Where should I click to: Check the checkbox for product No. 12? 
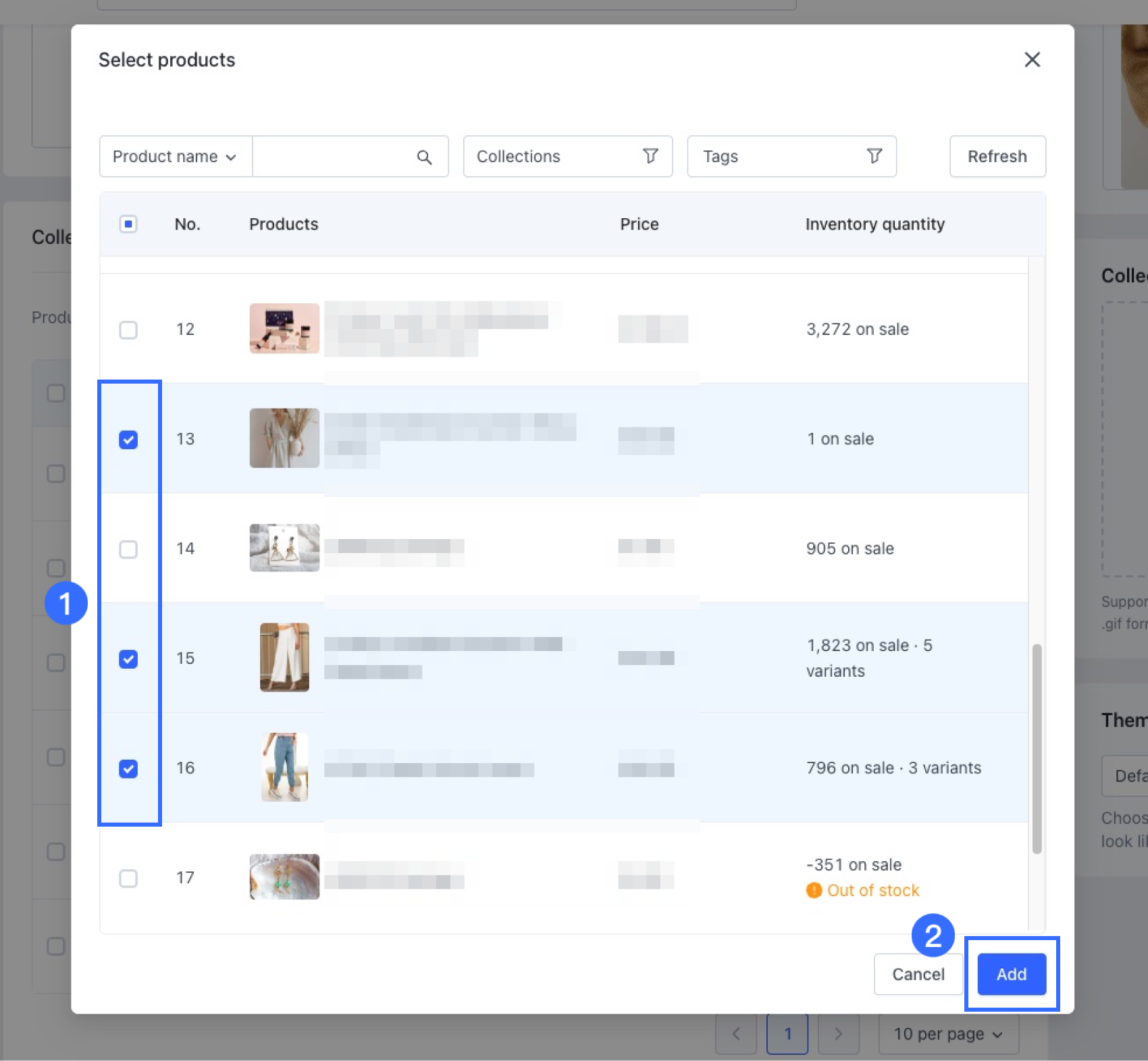[x=128, y=330]
